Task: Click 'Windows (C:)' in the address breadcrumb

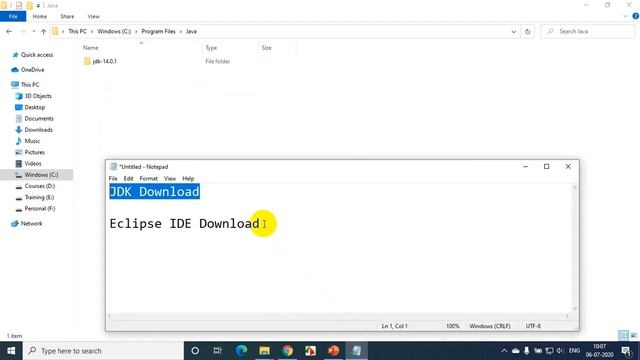Action: (114, 31)
